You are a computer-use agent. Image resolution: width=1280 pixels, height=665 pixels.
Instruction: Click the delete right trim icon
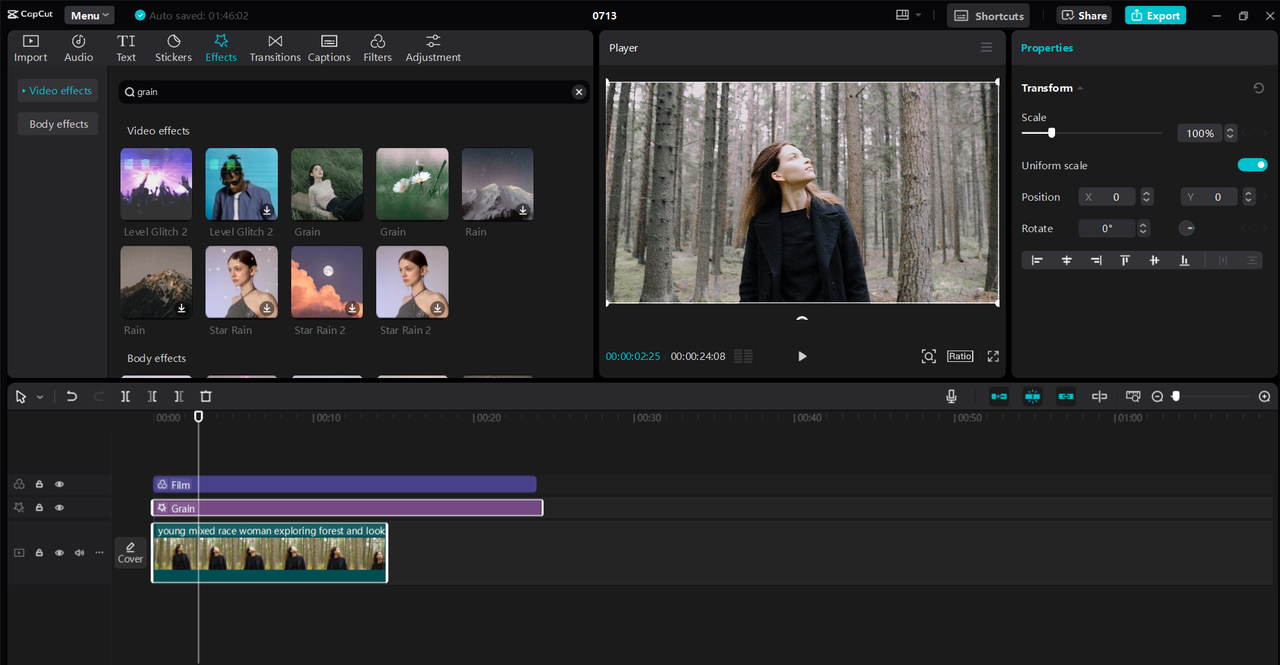tap(179, 396)
